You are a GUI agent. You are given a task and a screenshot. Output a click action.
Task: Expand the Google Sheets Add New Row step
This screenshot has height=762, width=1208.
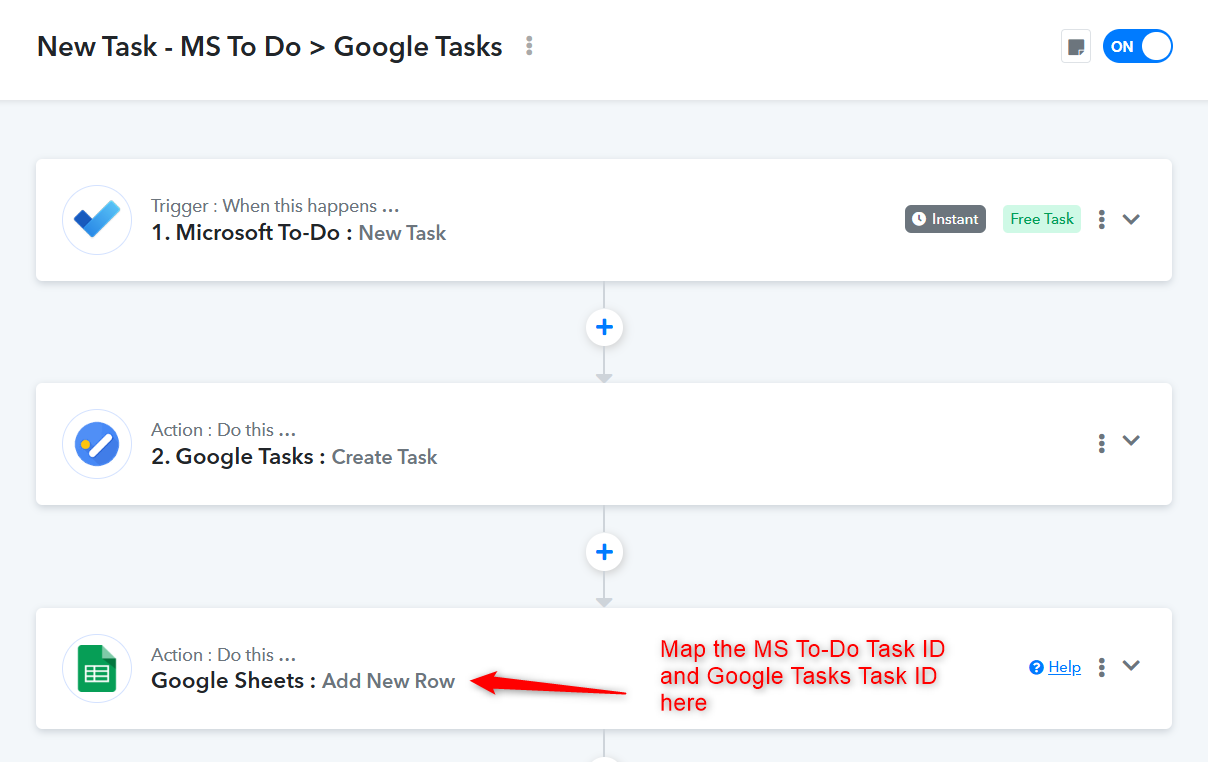coord(1131,666)
